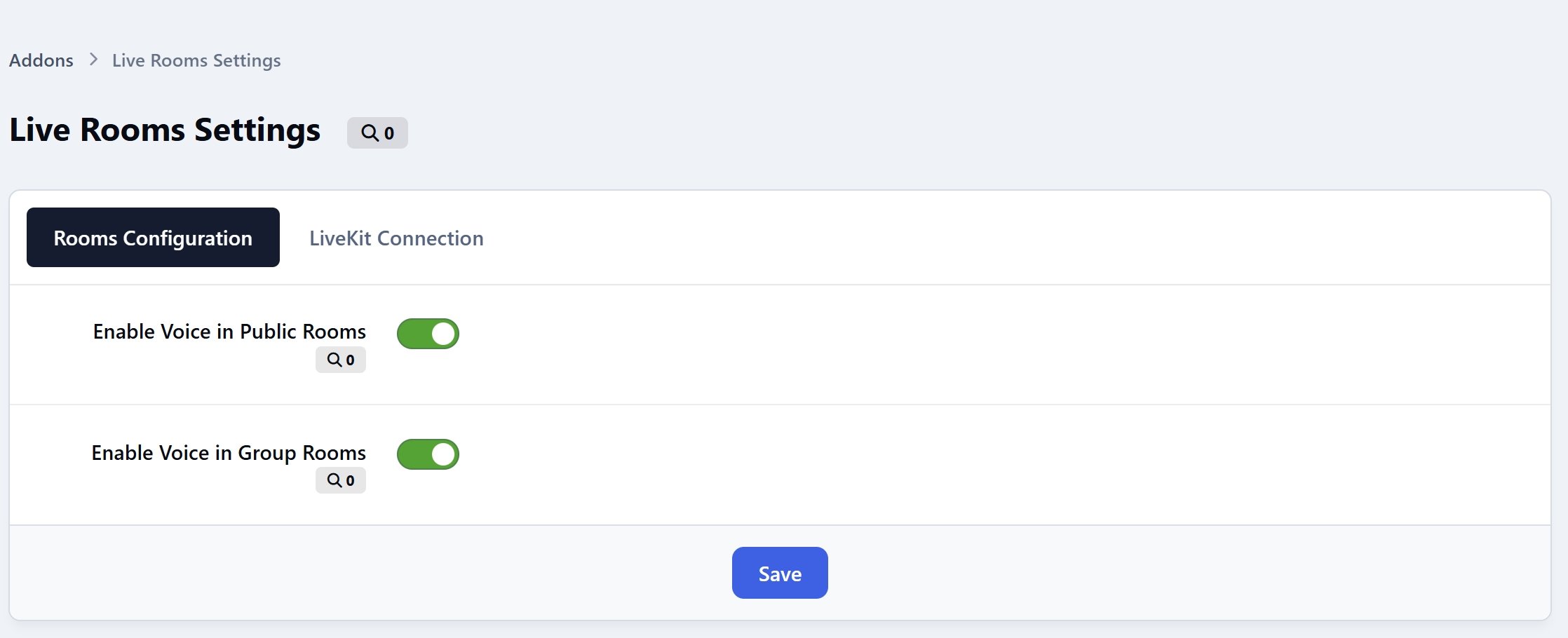Click the Enable Voice in Group Rooms label
The height and width of the screenshot is (638, 1568).
229,453
